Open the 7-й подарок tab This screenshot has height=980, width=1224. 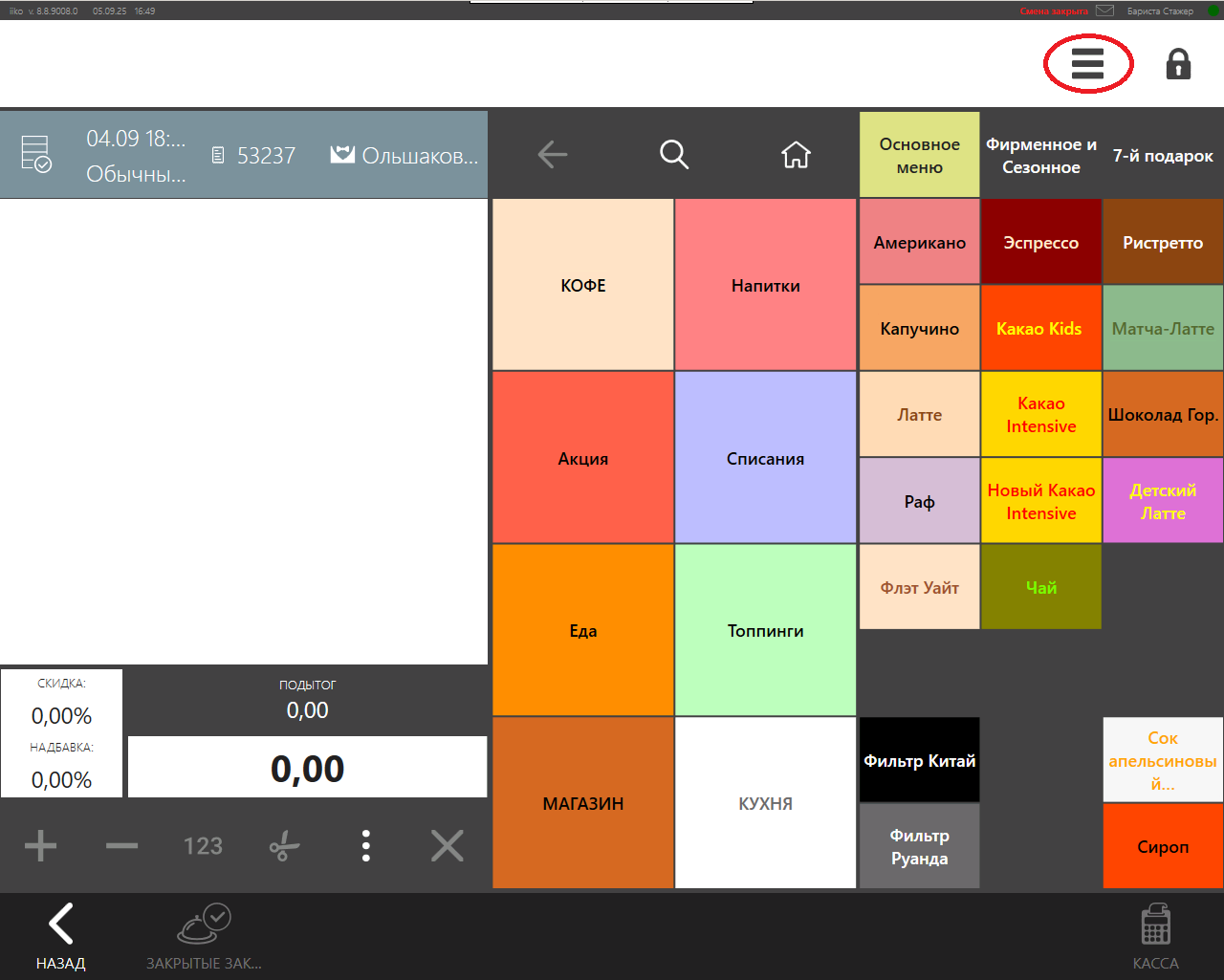tap(1162, 155)
